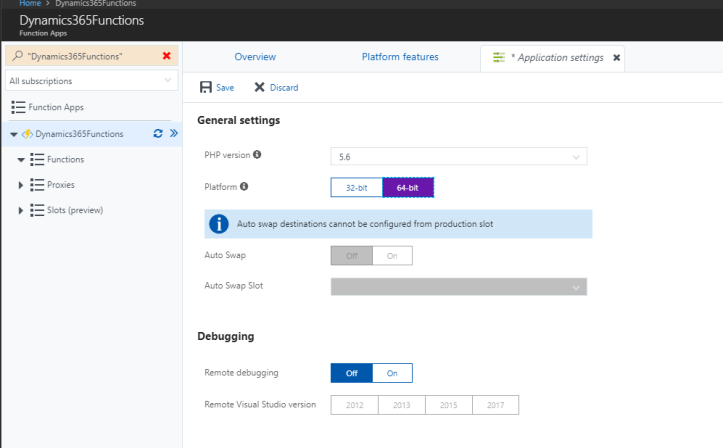
Task: Switch to the Platform features tab
Action: 400,57
